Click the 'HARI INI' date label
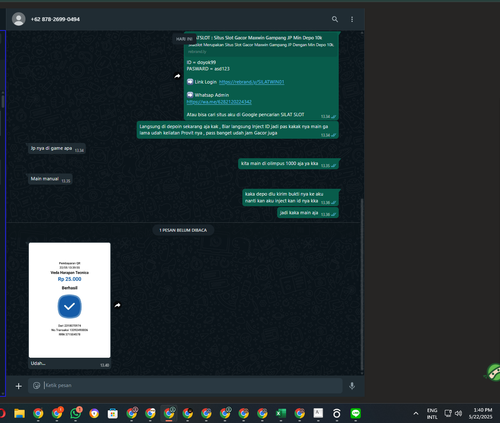Screen dimensions: 500x423 tap(184, 39)
